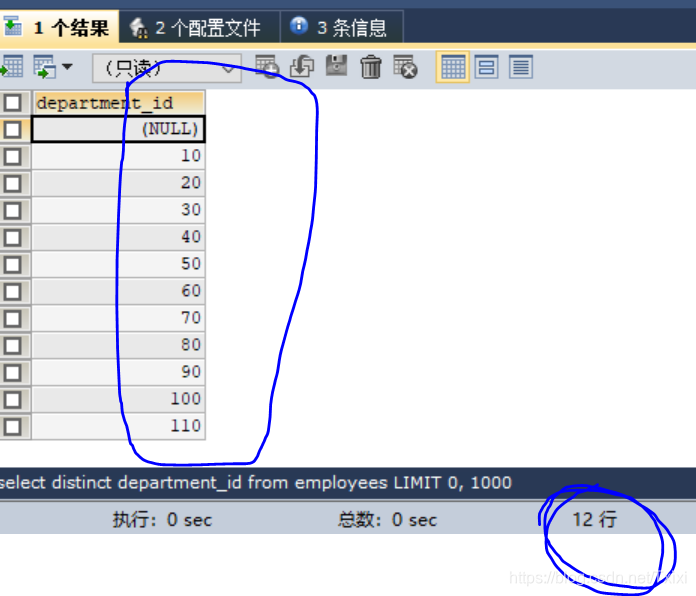Viewport: 696px width, 596px height.
Task: Click the cancel changes icon
Action: (x=405, y=67)
